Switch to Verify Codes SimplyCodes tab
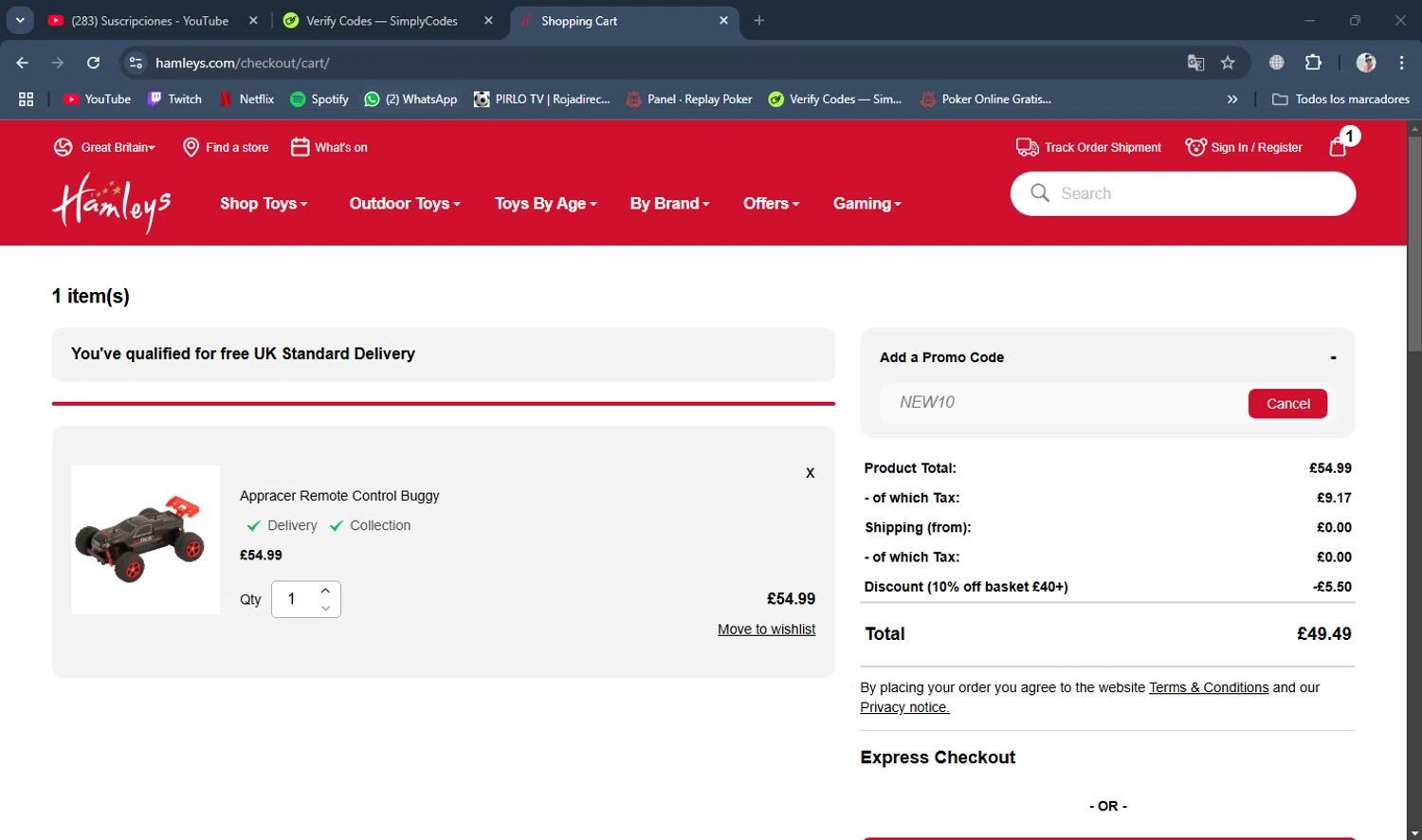This screenshot has width=1422, height=840. coord(381,21)
